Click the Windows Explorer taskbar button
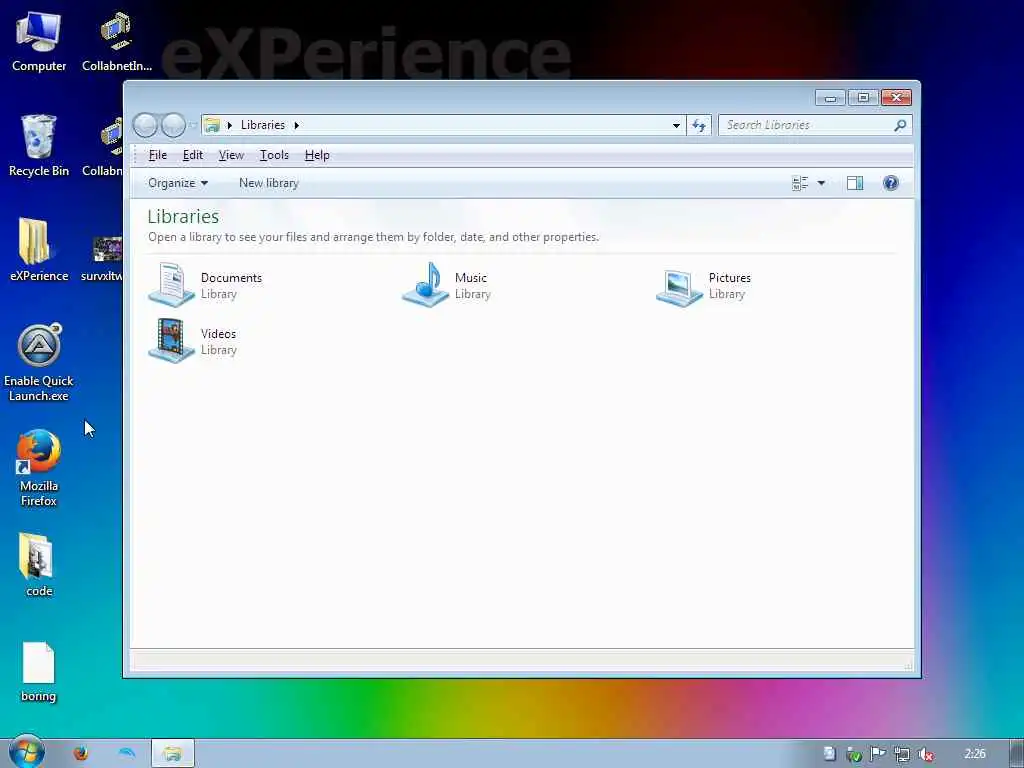Image resolution: width=1024 pixels, height=768 pixels. (172, 754)
